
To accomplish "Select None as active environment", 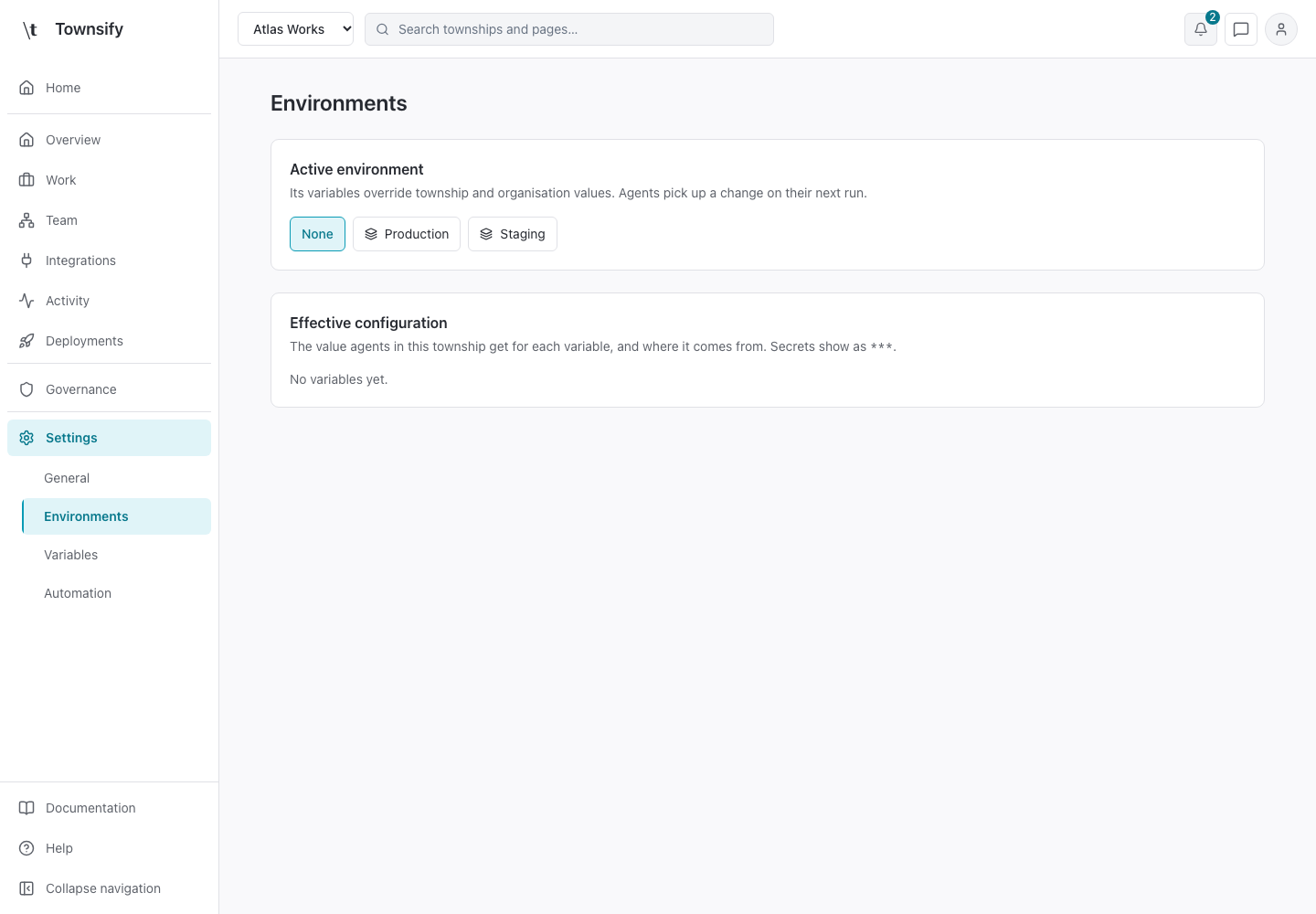I will pyautogui.click(x=317, y=234).
